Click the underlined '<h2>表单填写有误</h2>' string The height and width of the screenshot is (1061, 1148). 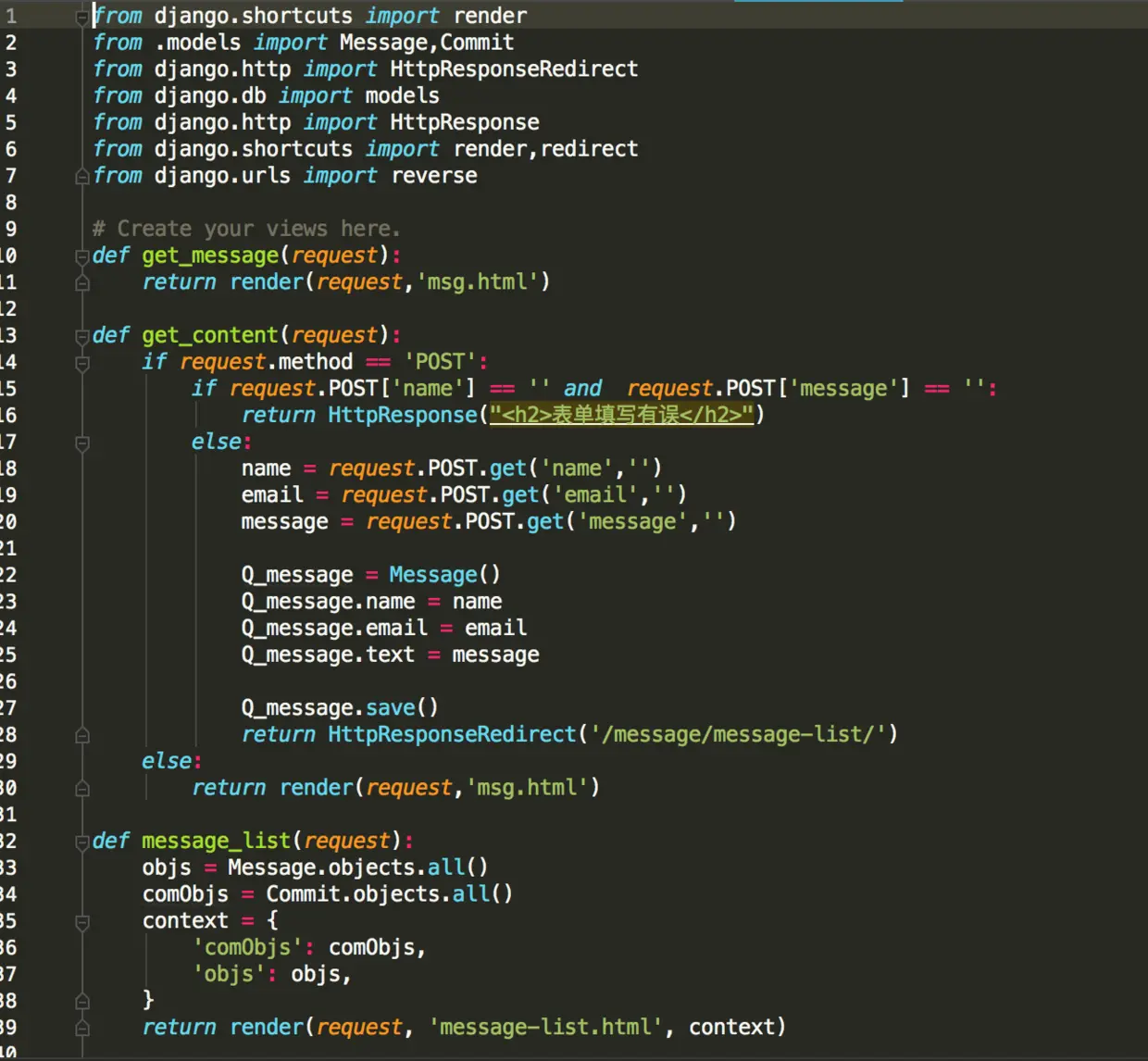(x=621, y=415)
